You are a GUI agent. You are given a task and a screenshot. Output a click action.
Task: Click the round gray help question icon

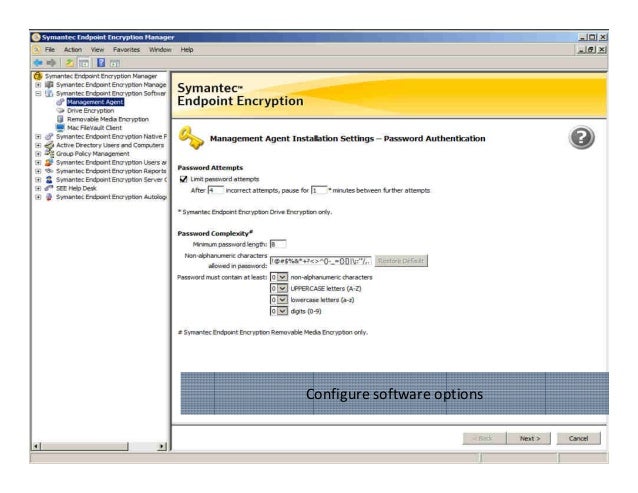(x=581, y=137)
